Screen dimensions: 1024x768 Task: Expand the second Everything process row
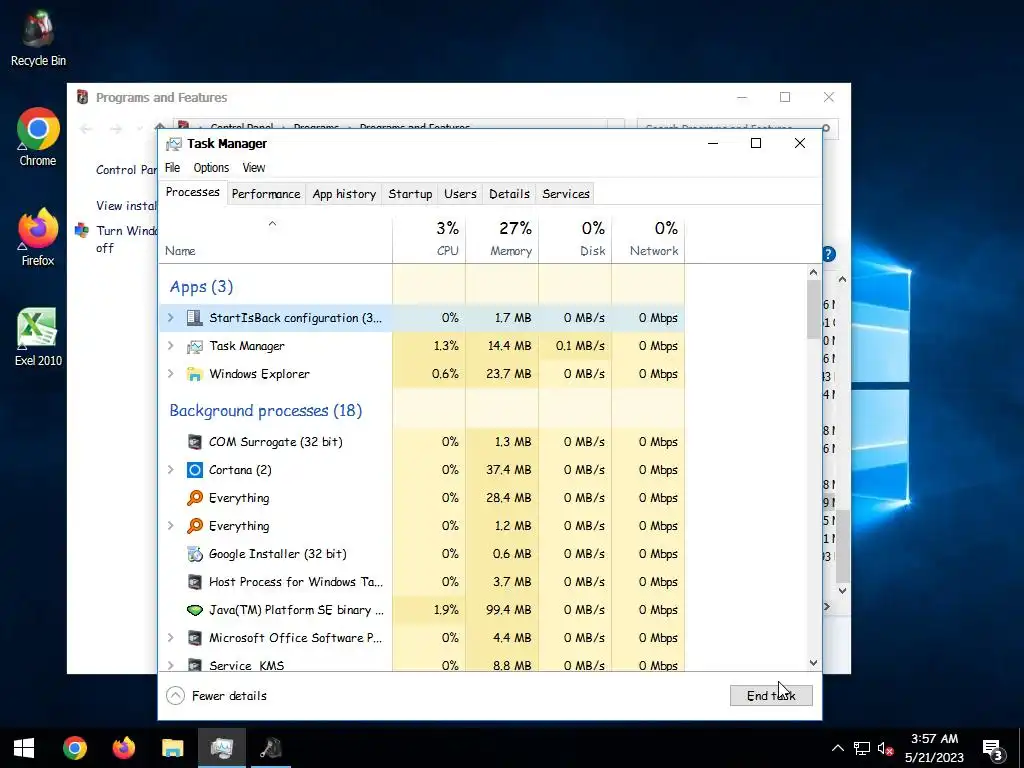(171, 526)
